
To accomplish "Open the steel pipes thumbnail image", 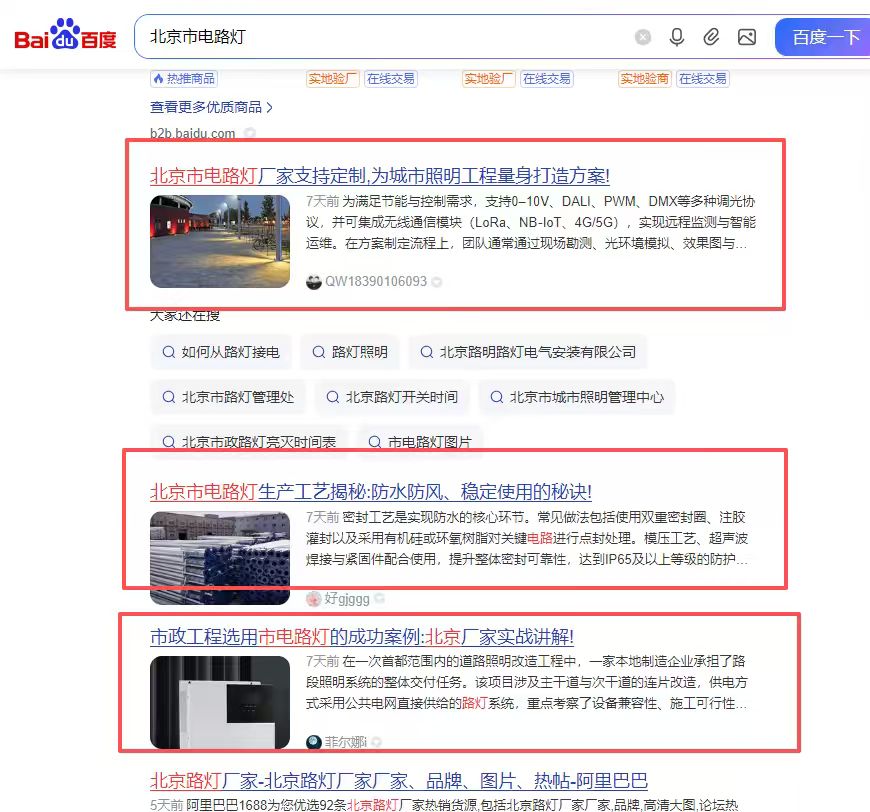I will 220,557.
